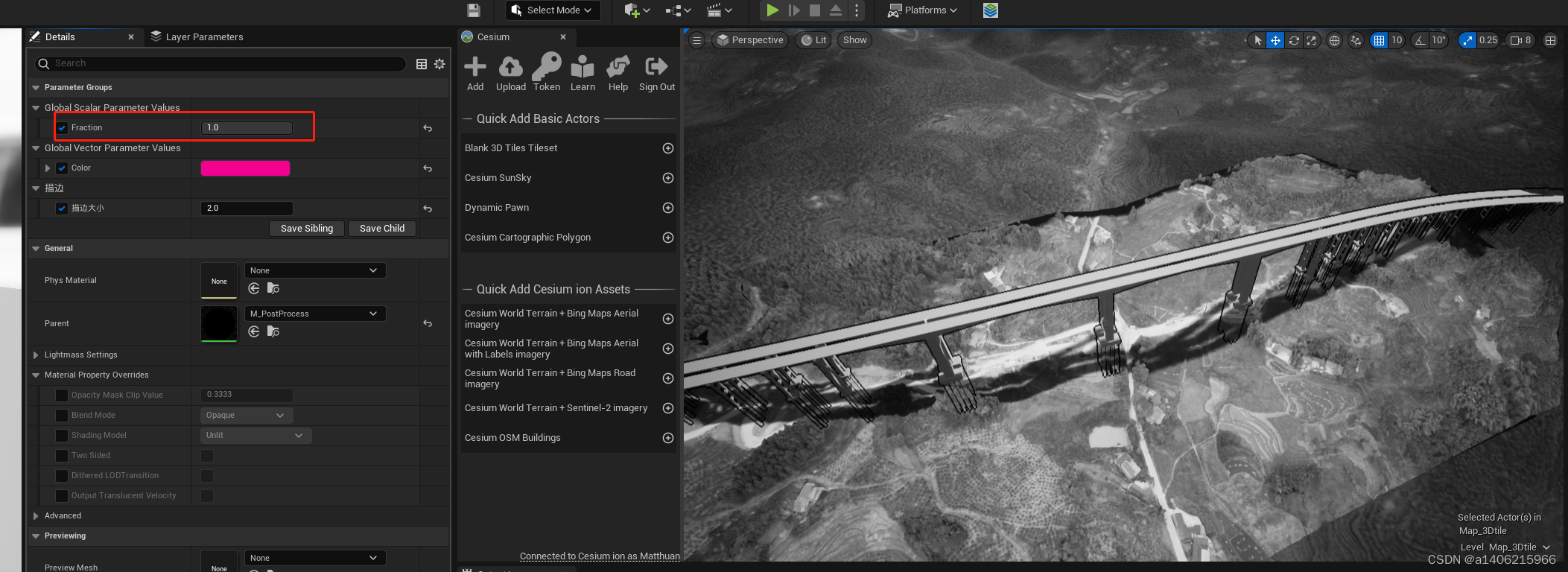The height and width of the screenshot is (572, 1568).
Task: Collapse Global Scalar Parameter Values group
Action: pos(36,108)
